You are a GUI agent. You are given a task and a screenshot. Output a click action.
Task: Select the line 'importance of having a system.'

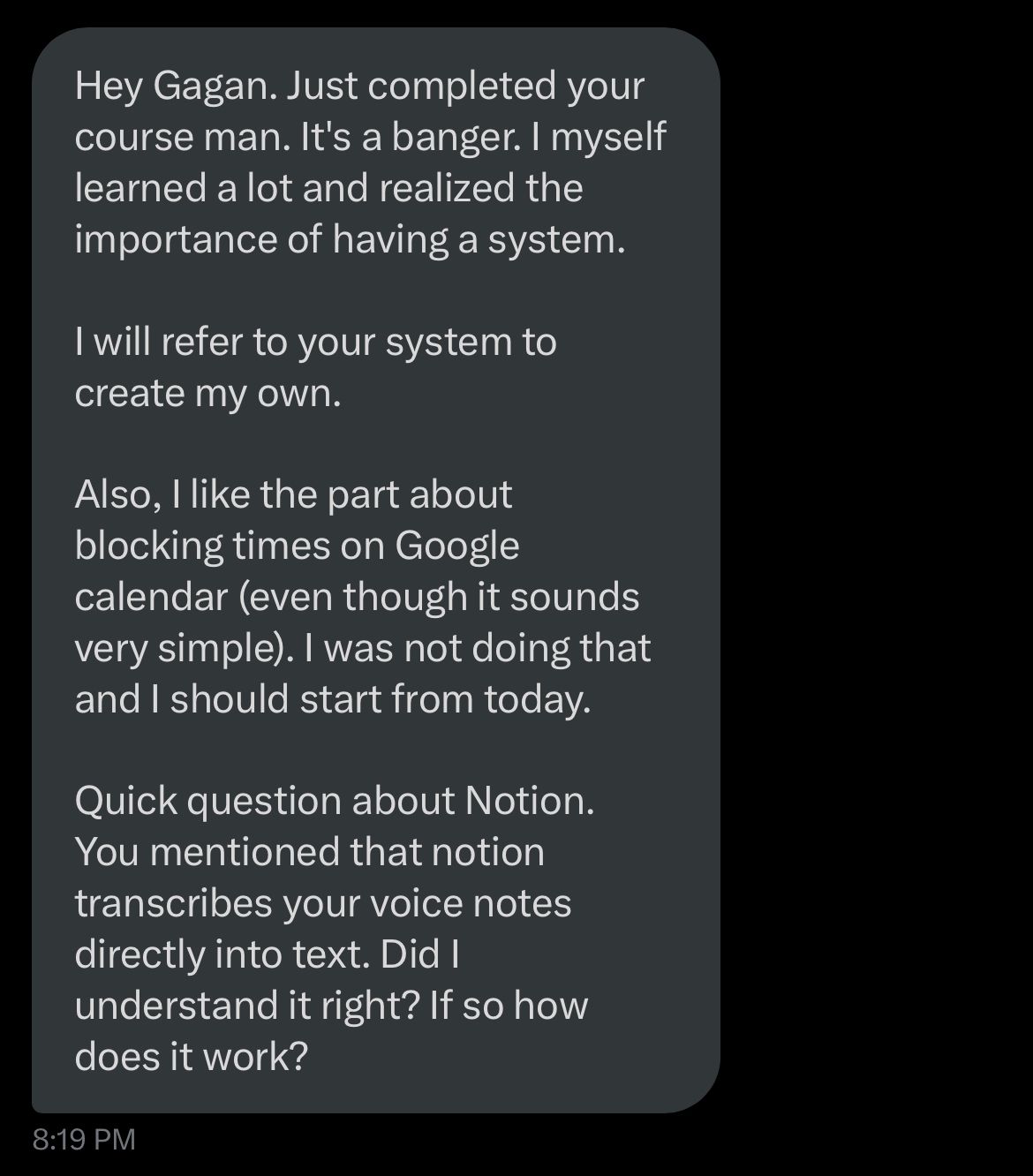pyautogui.click(x=350, y=240)
